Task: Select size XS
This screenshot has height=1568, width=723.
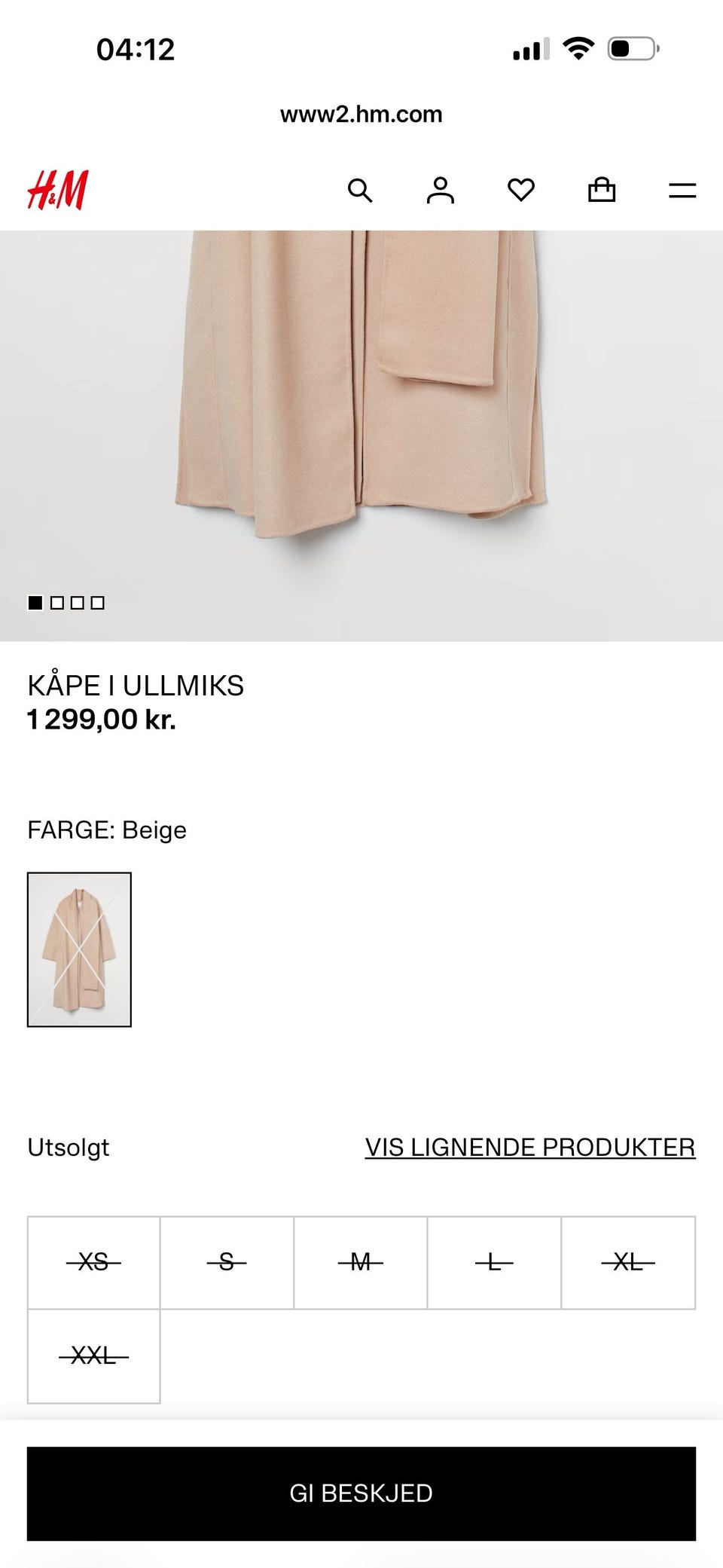Action: [x=93, y=1262]
